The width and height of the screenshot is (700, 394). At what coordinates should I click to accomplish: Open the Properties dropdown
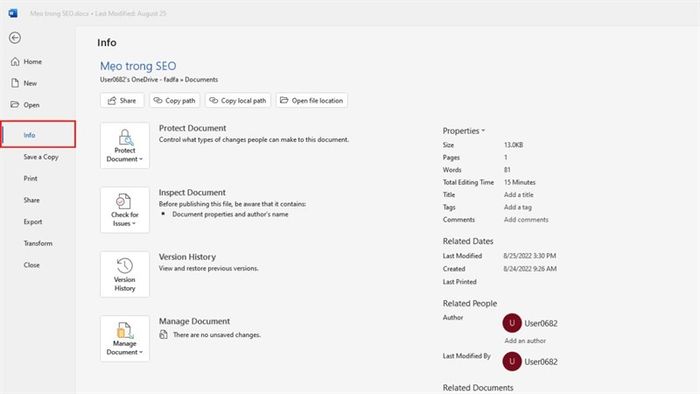(463, 131)
